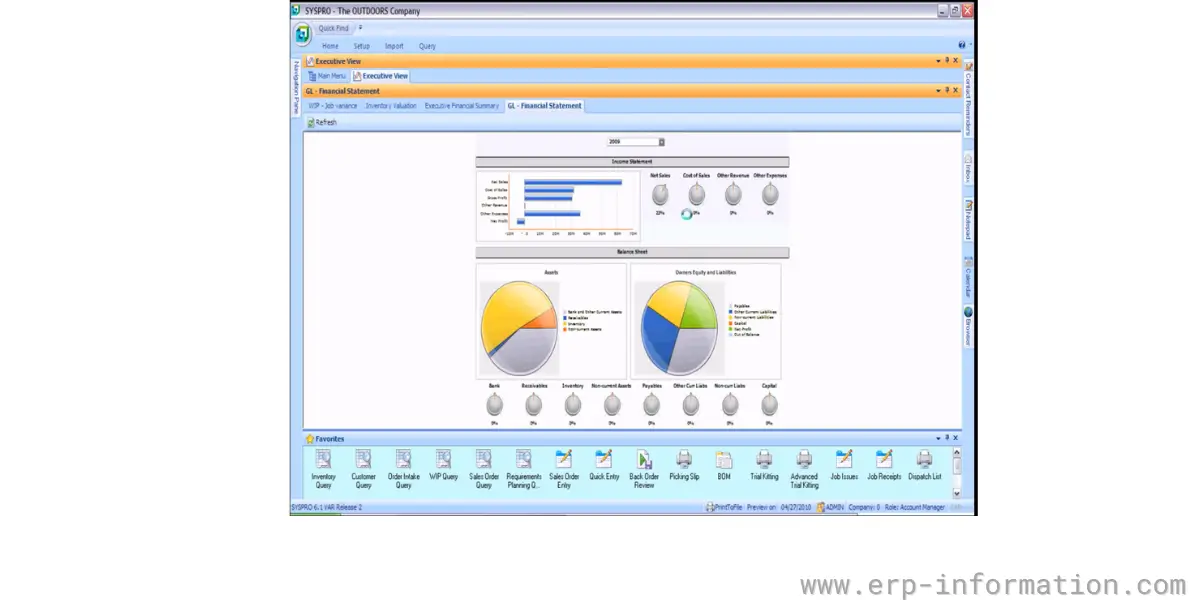The image size is (1200, 600).
Task: Click the Income Statement bar chart
Action: pos(558,205)
